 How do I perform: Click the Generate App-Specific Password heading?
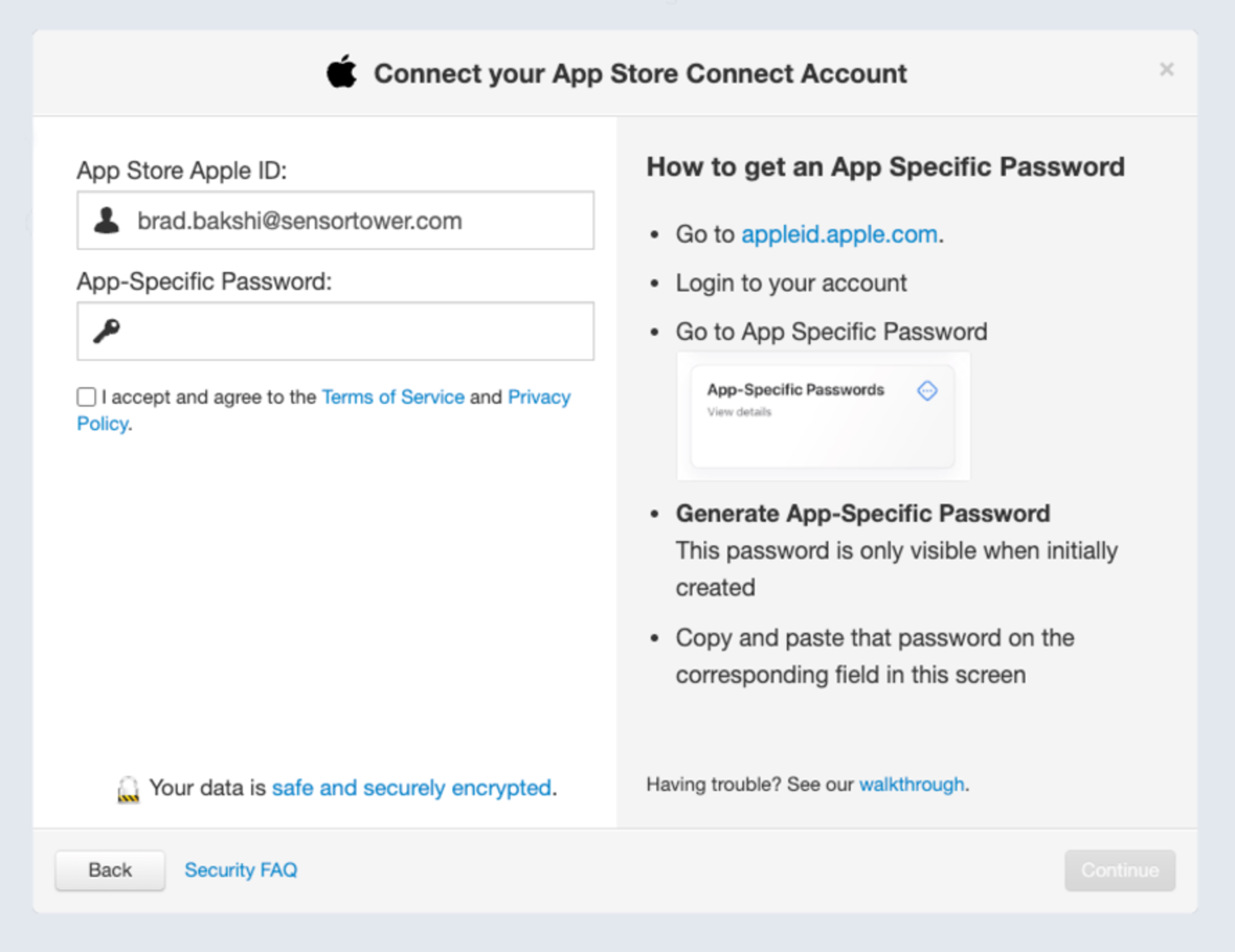[862, 514]
